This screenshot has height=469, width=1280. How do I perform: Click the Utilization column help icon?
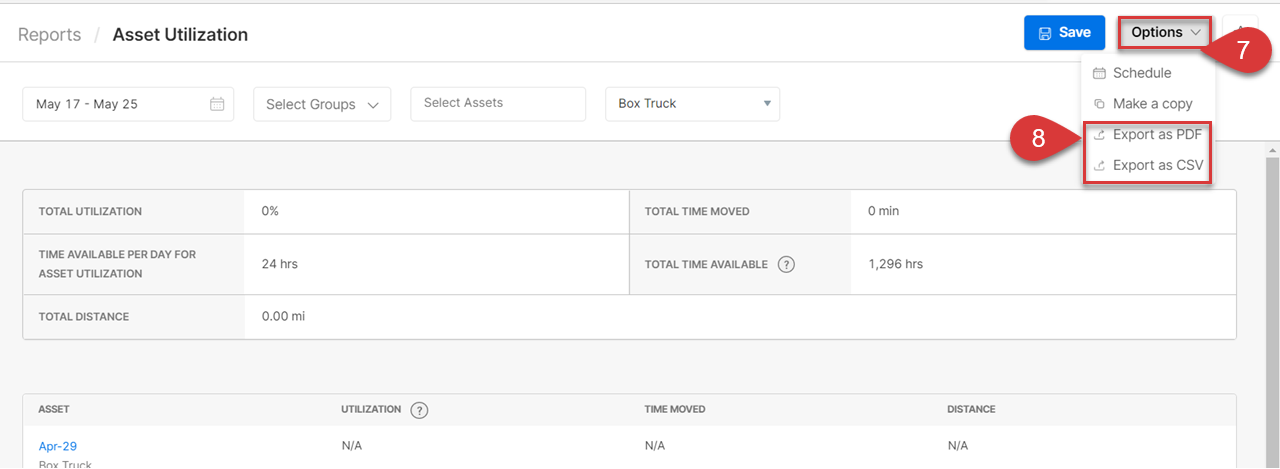(x=419, y=410)
